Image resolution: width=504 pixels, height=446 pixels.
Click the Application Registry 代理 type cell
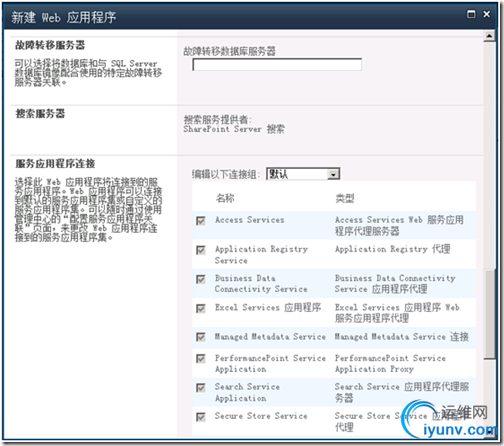393,249
